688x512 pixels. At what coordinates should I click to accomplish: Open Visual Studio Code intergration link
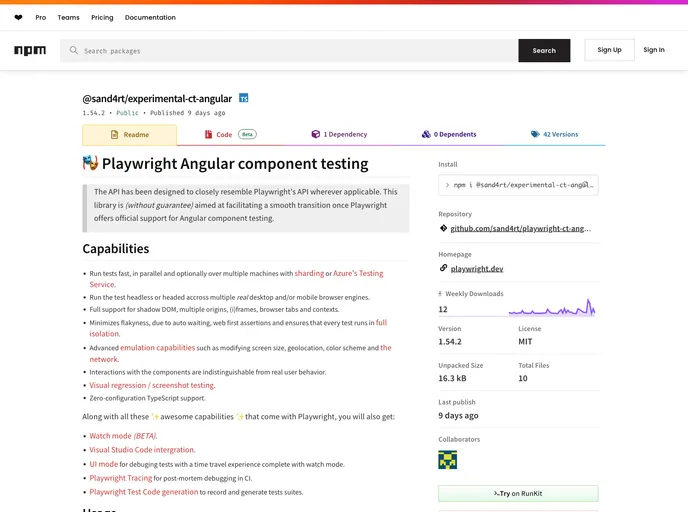click(142, 450)
